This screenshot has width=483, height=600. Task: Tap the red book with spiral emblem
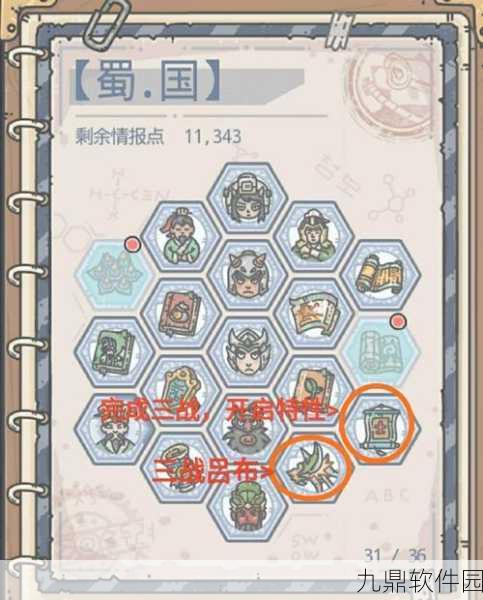point(180,314)
